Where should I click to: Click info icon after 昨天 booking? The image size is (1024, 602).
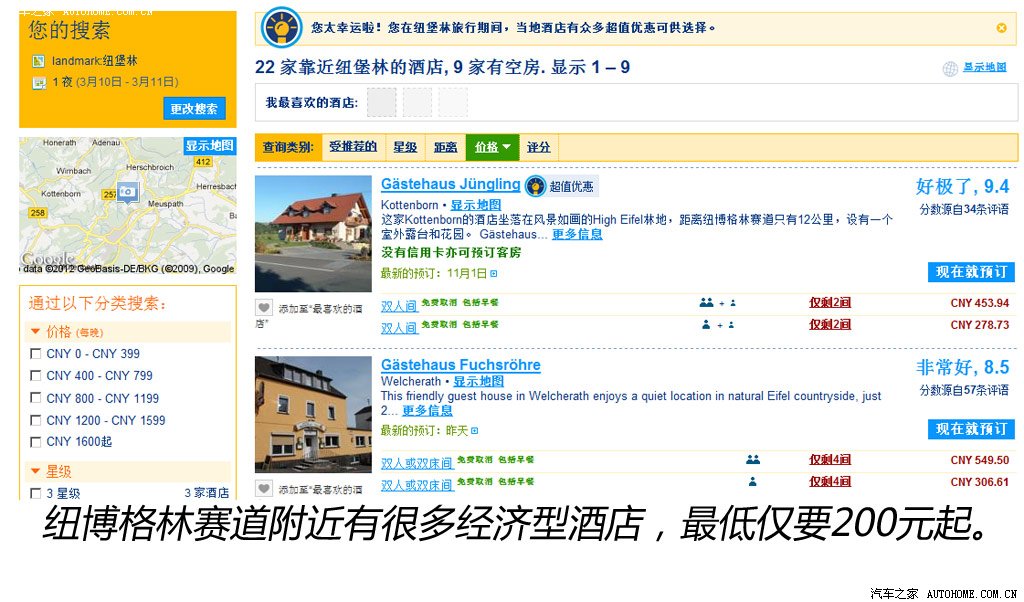pyautogui.click(x=475, y=431)
